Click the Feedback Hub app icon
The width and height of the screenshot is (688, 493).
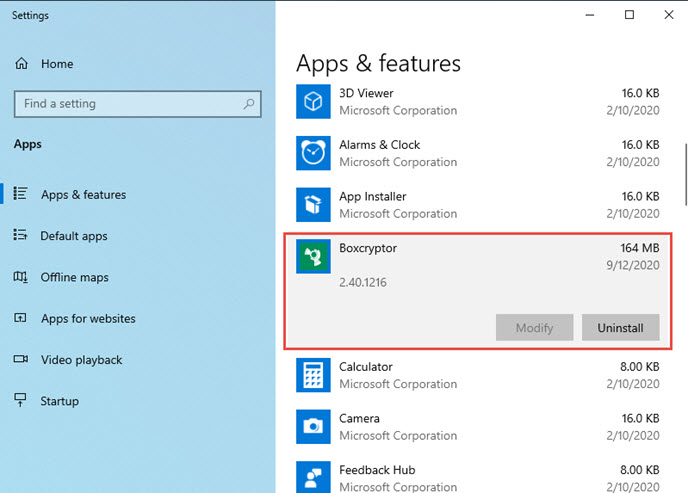[313, 477]
